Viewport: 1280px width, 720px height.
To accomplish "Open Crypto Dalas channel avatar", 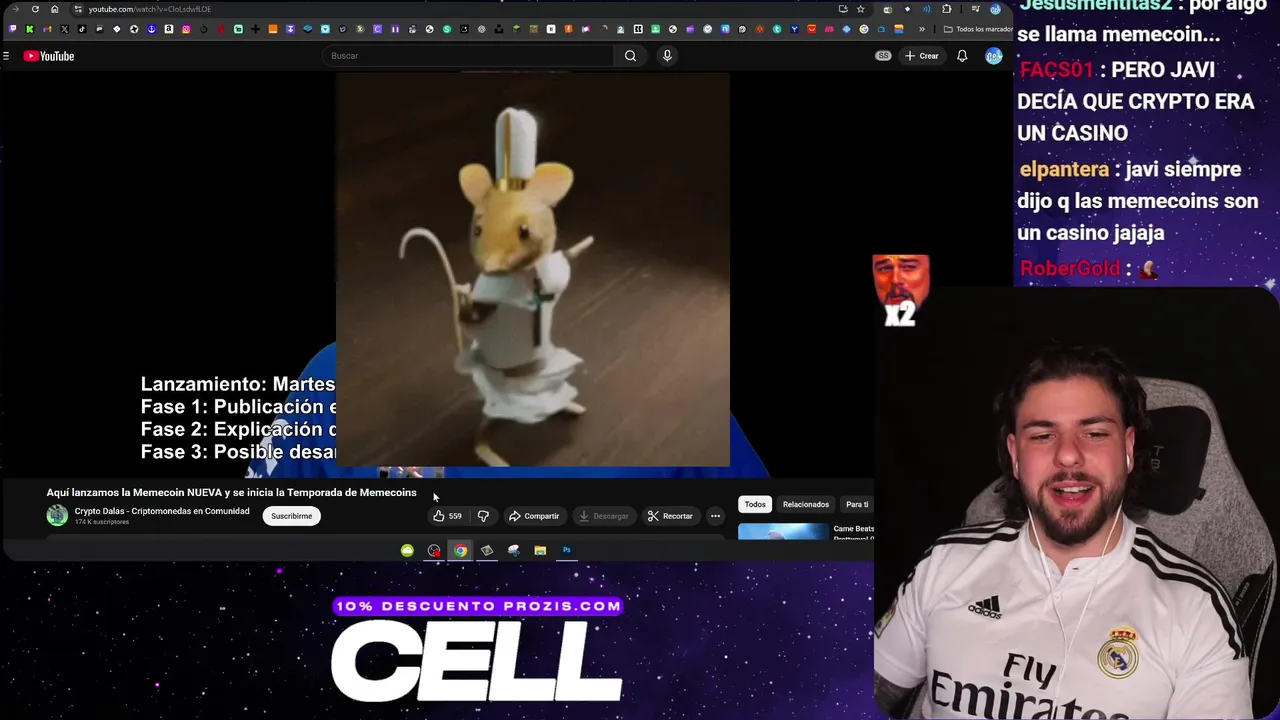I will 57,515.
